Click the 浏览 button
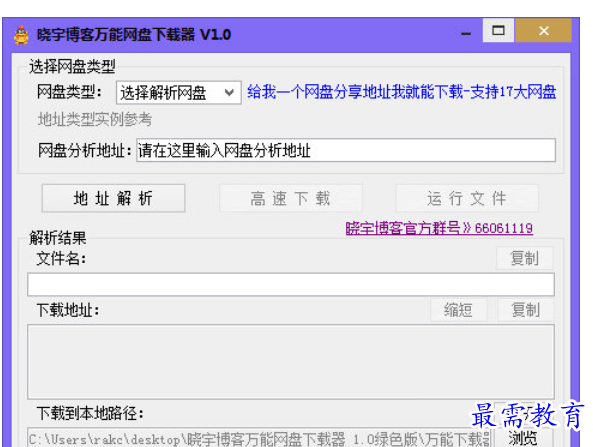Viewport: 593px width, 447px height. point(523,438)
